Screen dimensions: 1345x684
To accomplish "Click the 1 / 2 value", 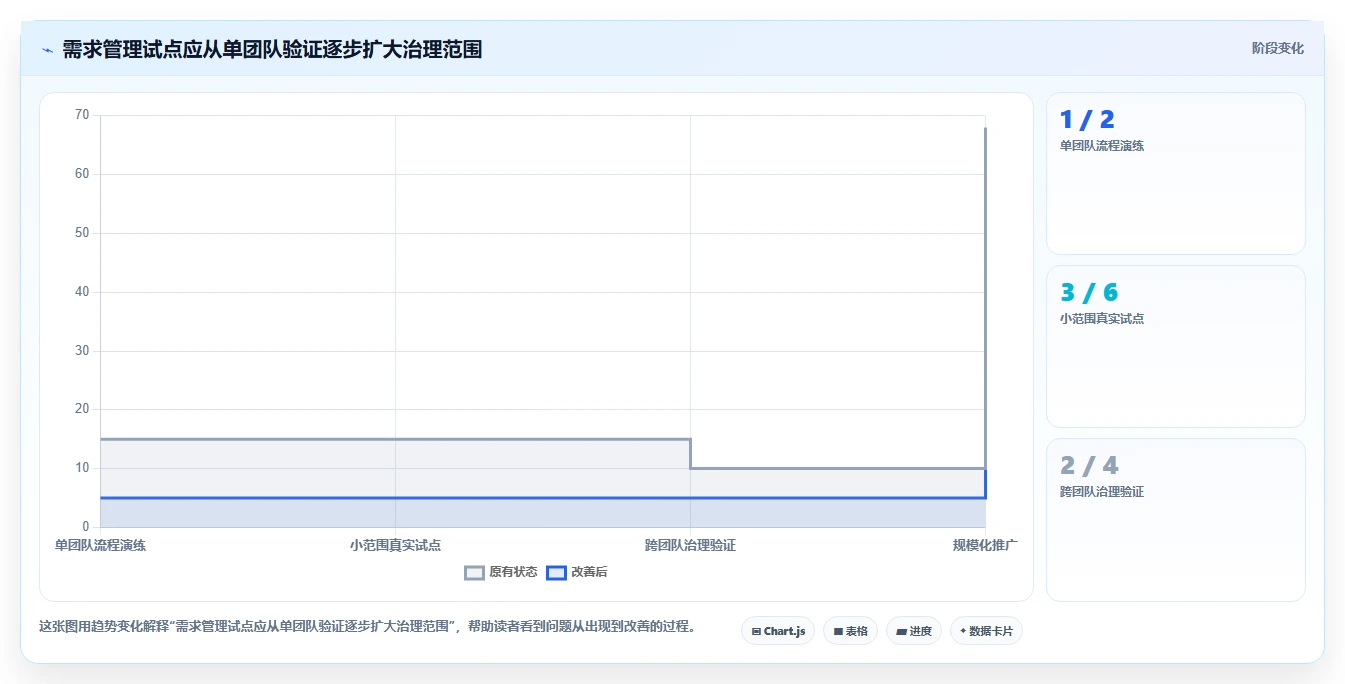I will click(x=1087, y=120).
